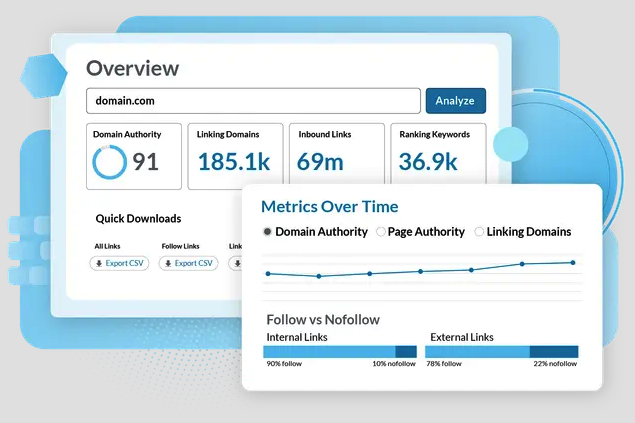
Task: Click the 10% nofollow label
Action: tap(394, 363)
